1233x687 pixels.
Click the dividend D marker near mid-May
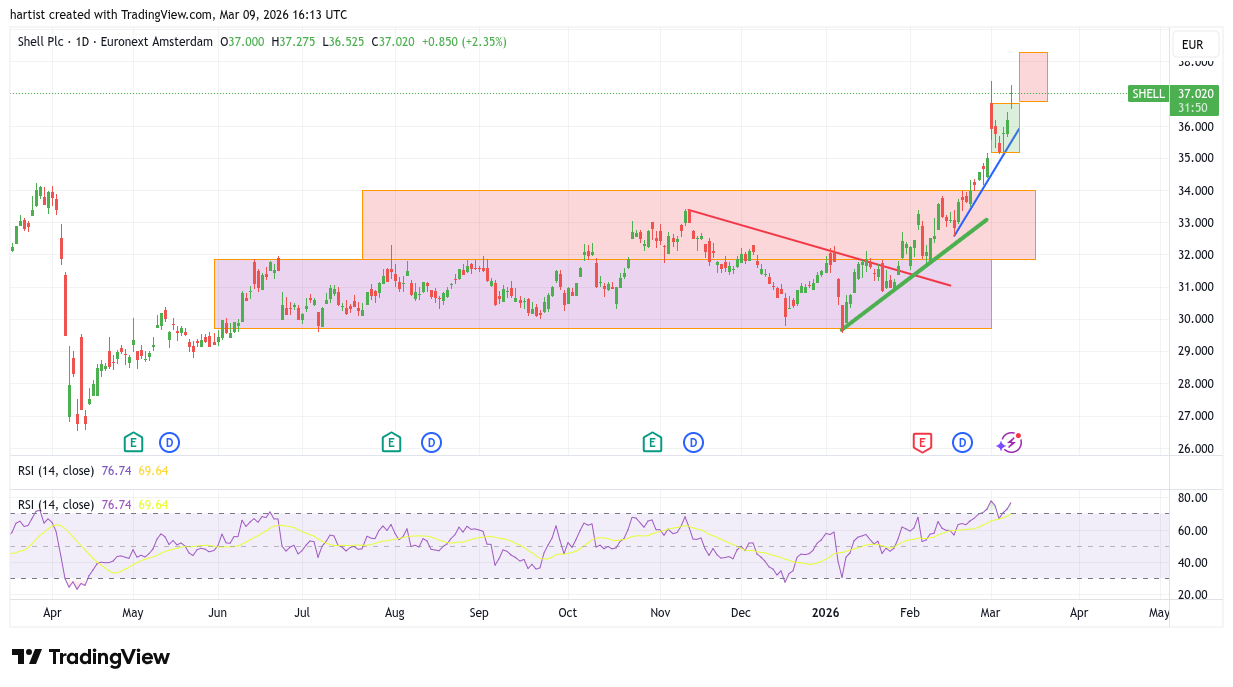[169, 442]
